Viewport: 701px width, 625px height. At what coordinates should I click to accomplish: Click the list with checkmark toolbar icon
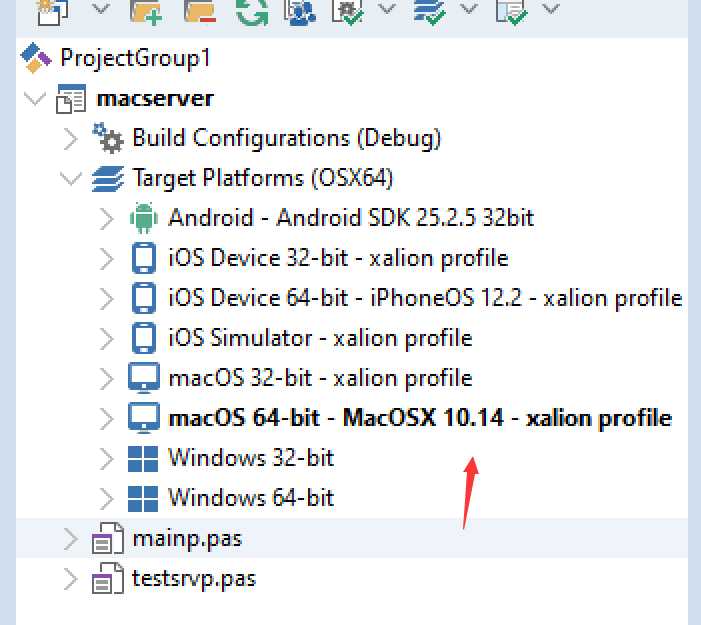click(511, 10)
